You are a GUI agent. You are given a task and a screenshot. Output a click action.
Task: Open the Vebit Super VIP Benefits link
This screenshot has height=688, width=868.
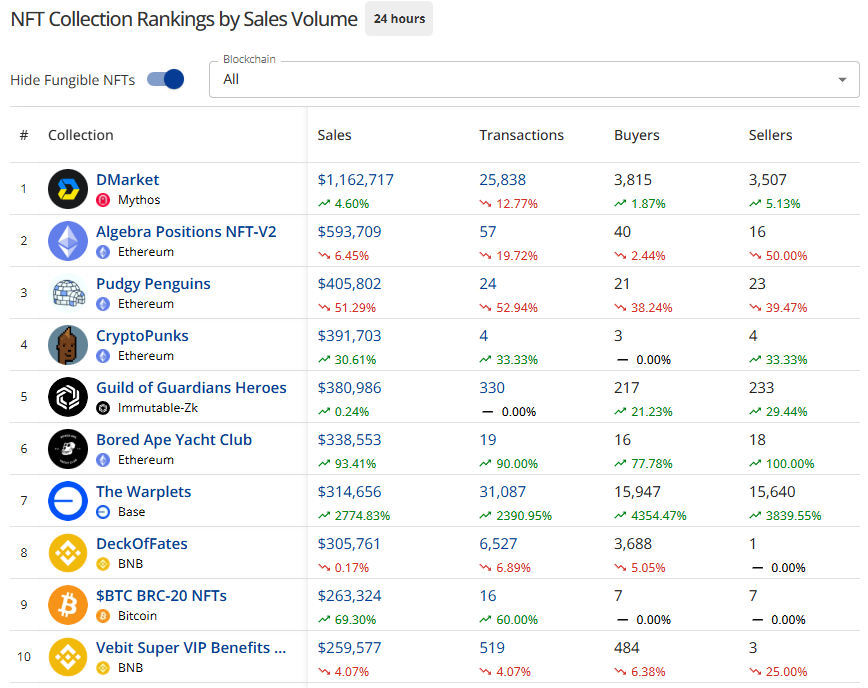(190, 648)
